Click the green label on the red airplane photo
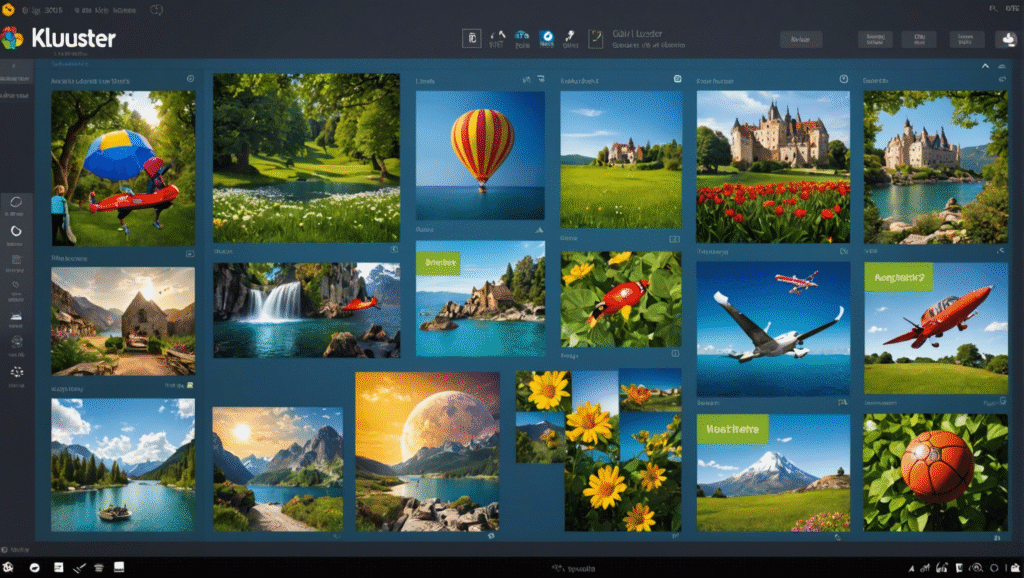Screen dimensions: 1024x578 (897, 275)
